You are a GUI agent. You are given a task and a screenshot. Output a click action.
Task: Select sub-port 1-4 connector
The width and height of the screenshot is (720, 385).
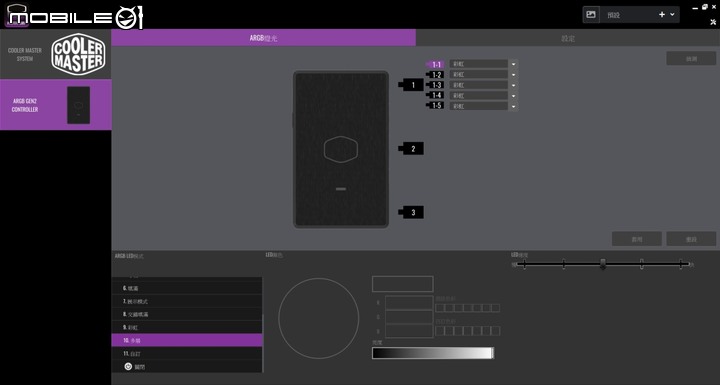[x=435, y=95]
